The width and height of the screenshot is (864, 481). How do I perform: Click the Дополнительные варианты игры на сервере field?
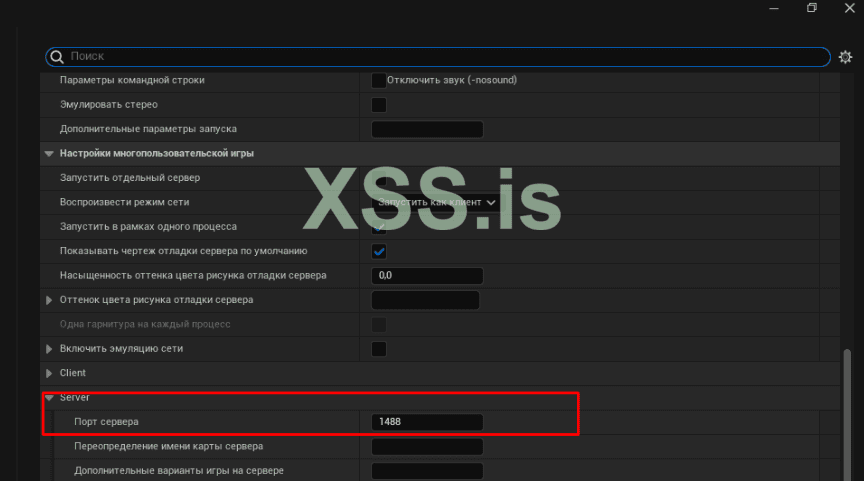(427, 471)
